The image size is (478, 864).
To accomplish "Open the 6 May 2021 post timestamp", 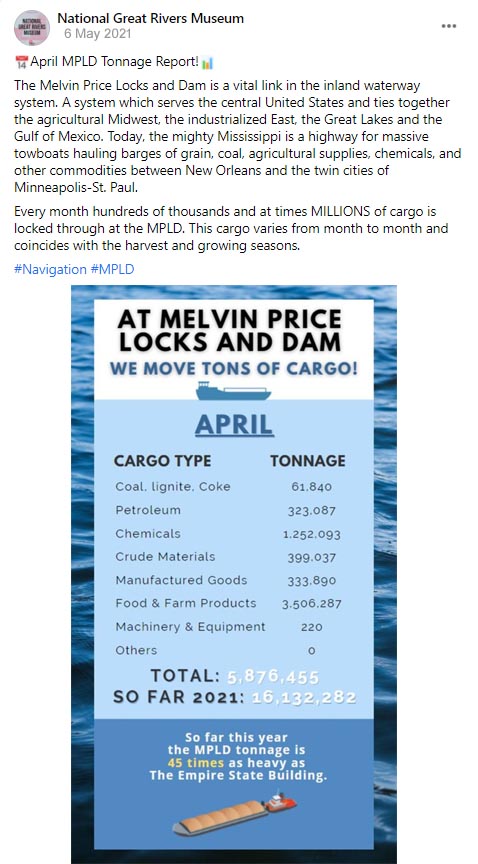I will [x=98, y=34].
